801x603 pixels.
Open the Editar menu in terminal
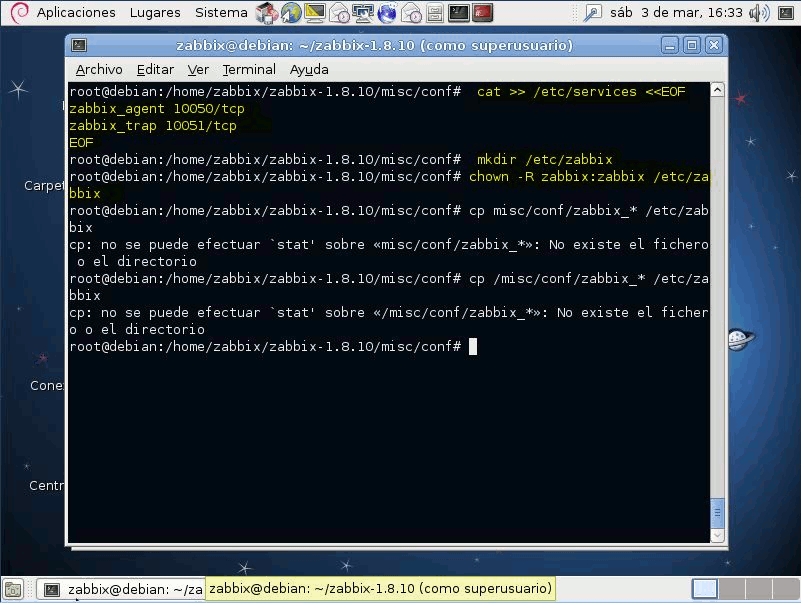(x=155, y=69)
